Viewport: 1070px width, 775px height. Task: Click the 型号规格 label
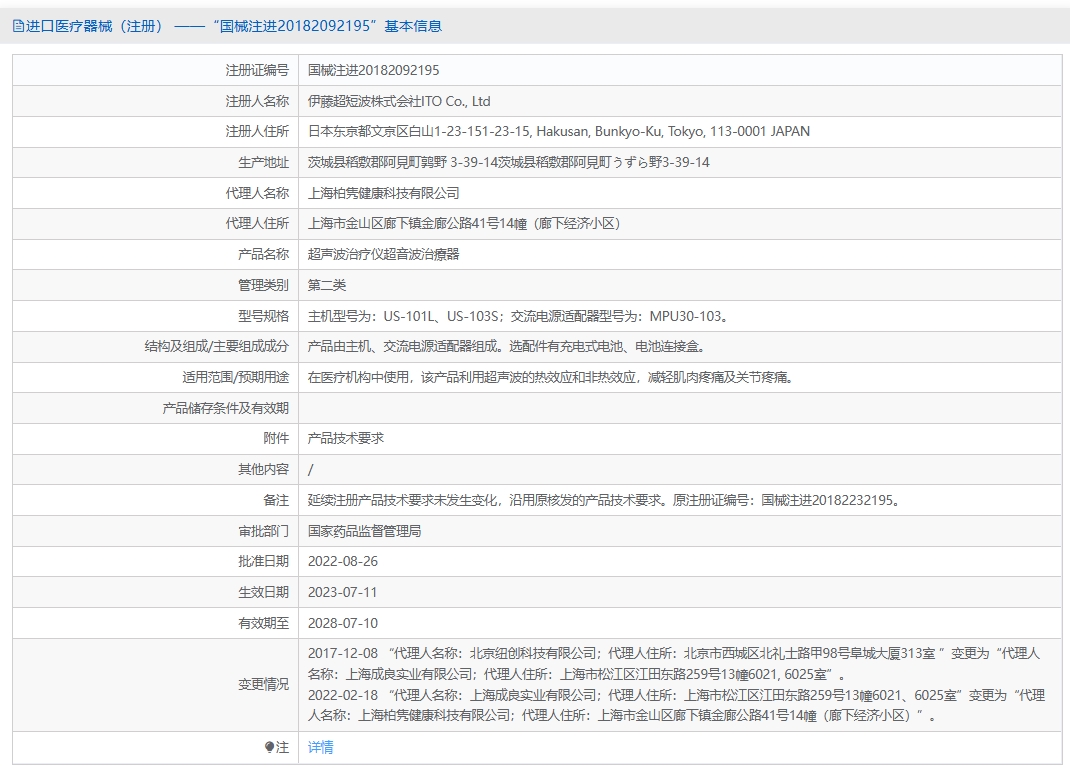pyautogui.click(x=263, y=316)
